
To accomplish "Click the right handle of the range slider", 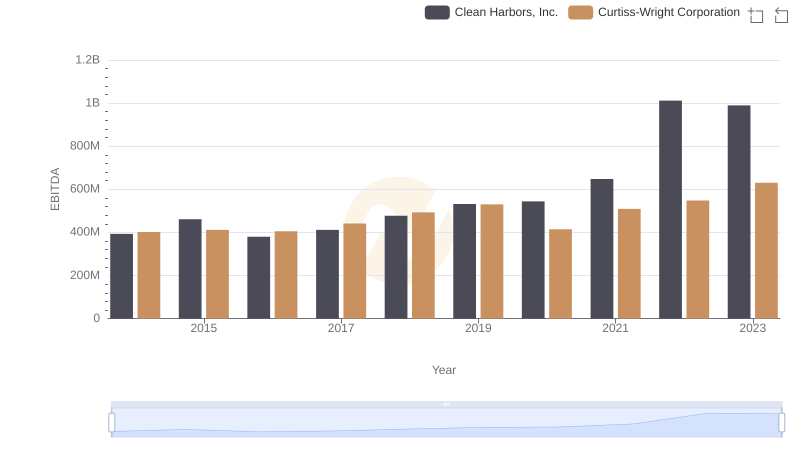I will [x=781, y=423].
